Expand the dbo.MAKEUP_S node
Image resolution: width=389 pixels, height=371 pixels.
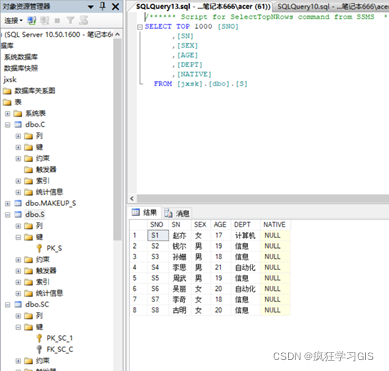point(8,203)
